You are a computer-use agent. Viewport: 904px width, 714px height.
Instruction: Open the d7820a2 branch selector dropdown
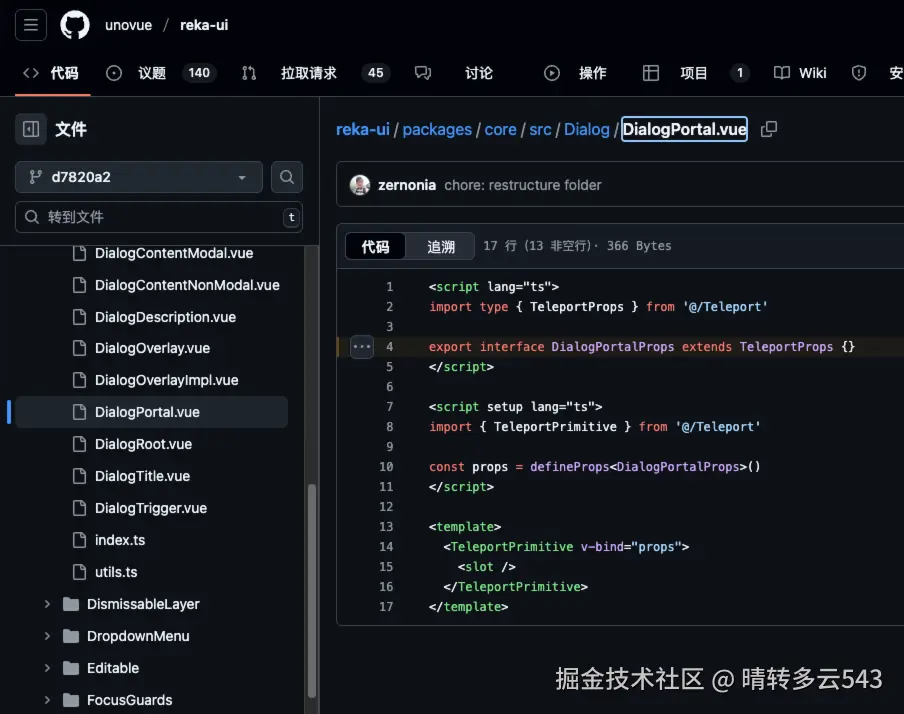138,177
